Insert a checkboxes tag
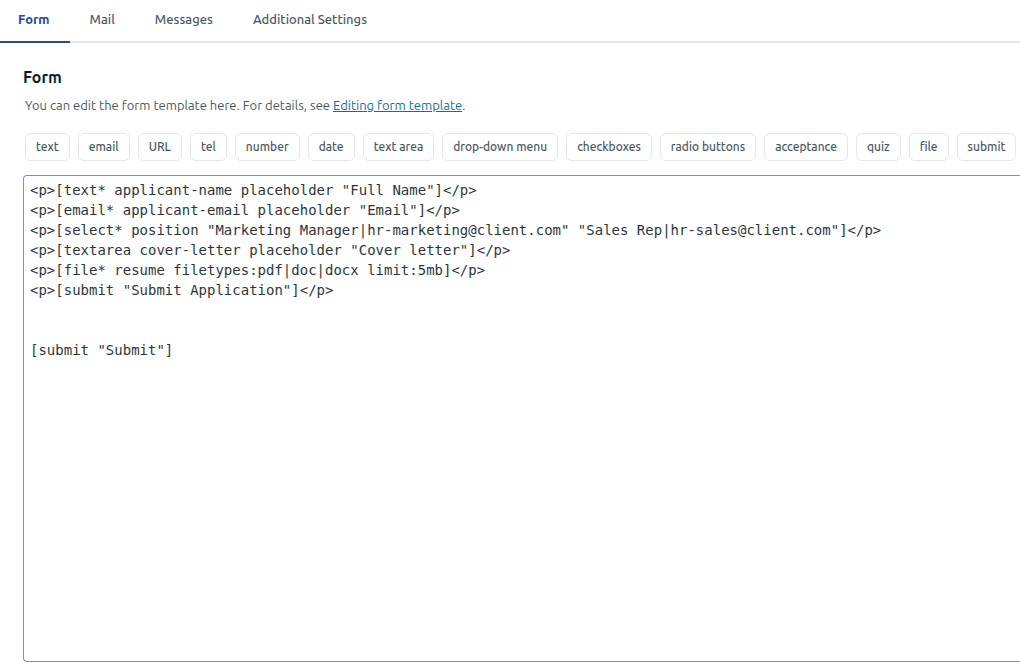 [x=608, y=147]
